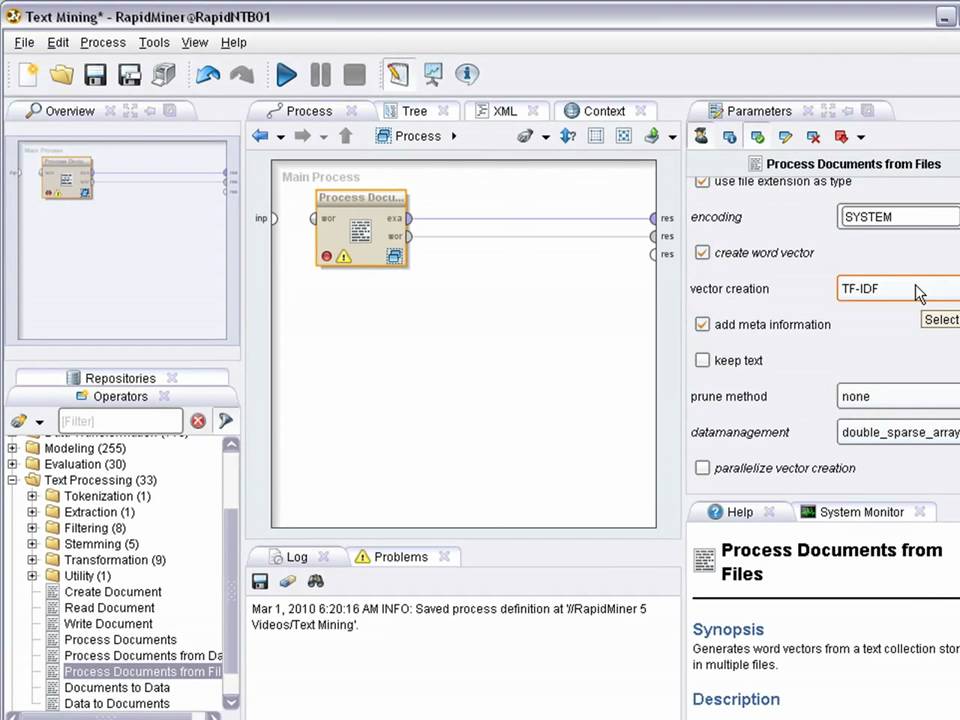
Task: Save the log with the floppy icon
Action: [x=260, y=581]
